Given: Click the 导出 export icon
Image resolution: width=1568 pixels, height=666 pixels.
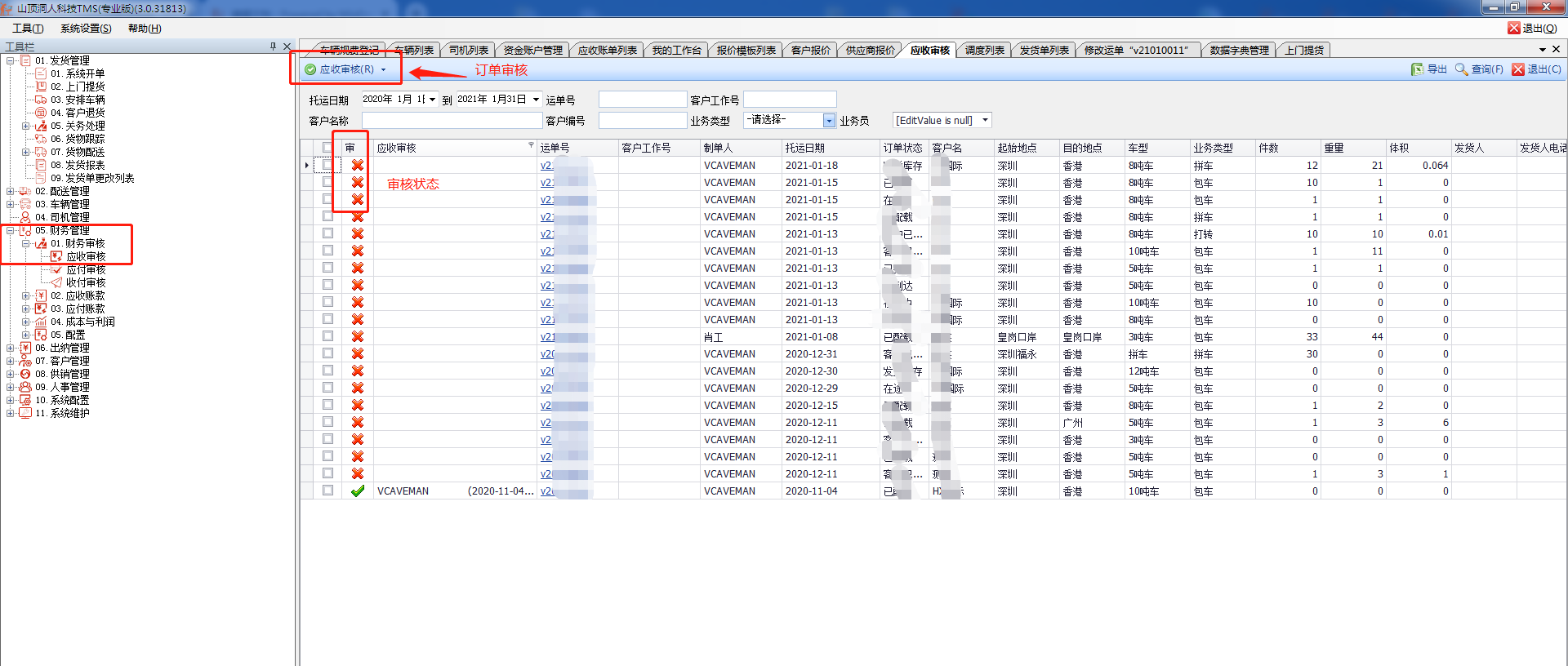Looking at the screenshot, I should click(1417, 69).
